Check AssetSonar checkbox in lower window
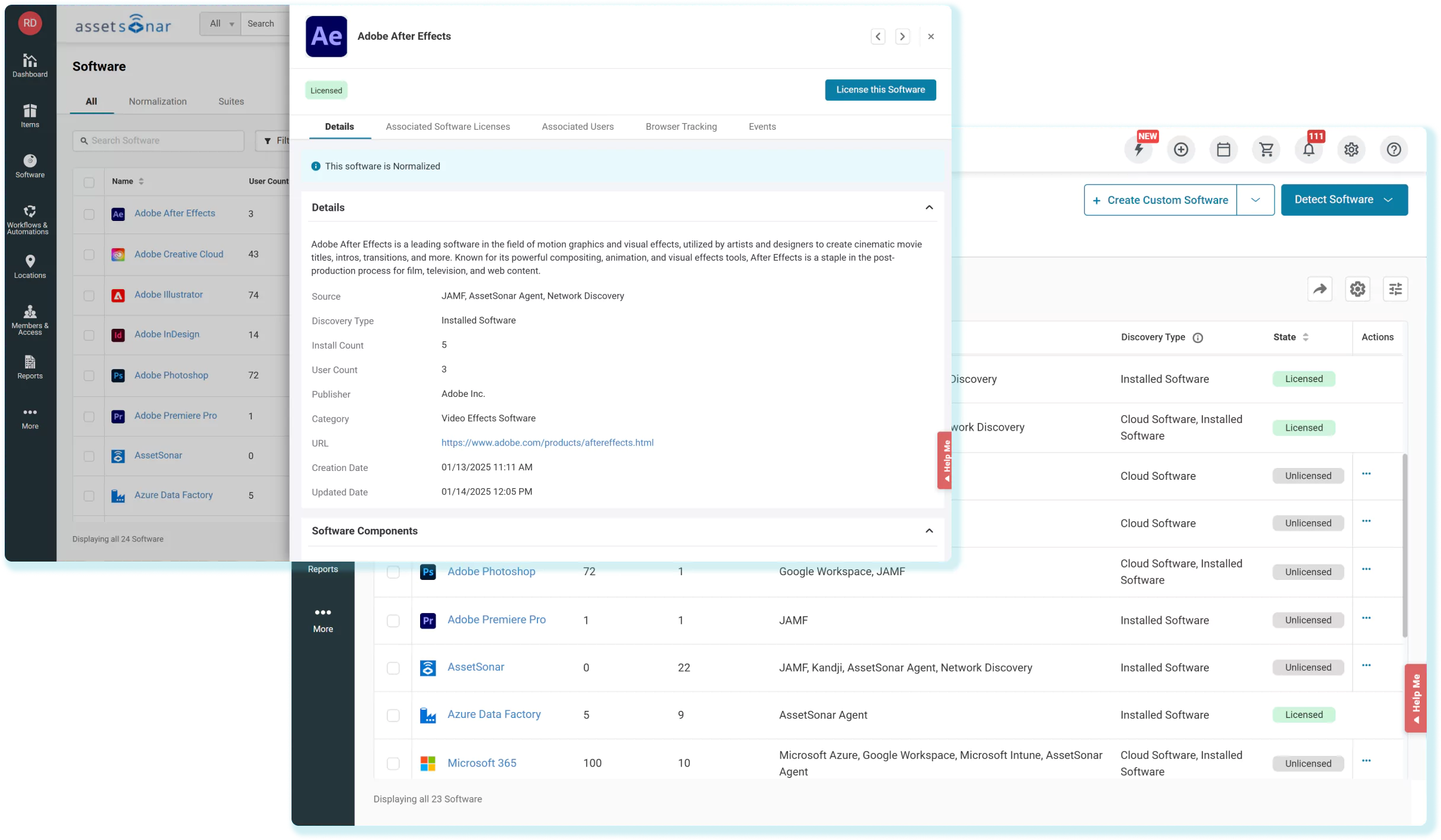 (x=393, y=668)
